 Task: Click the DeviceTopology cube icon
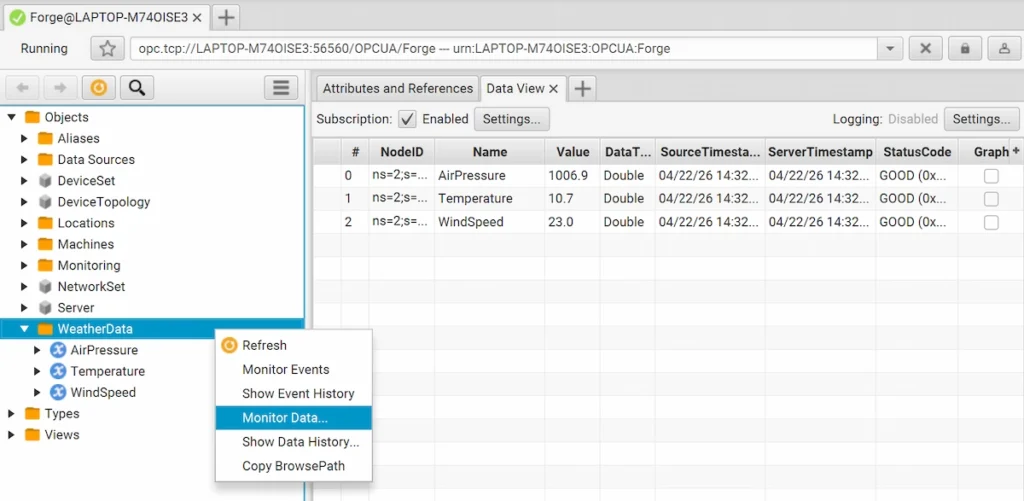pyautogui.click(x=45, y=202)
